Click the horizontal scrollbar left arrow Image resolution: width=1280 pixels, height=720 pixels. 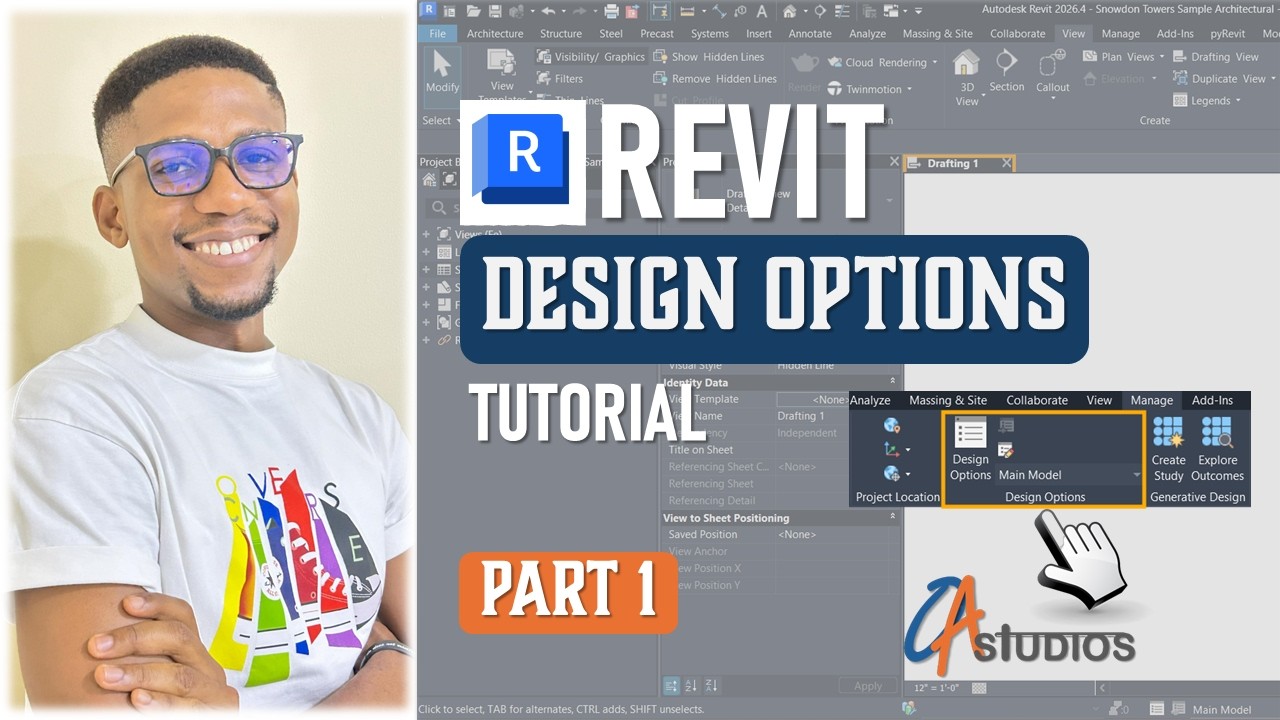pyautogui.click(x=1102, y=688)
